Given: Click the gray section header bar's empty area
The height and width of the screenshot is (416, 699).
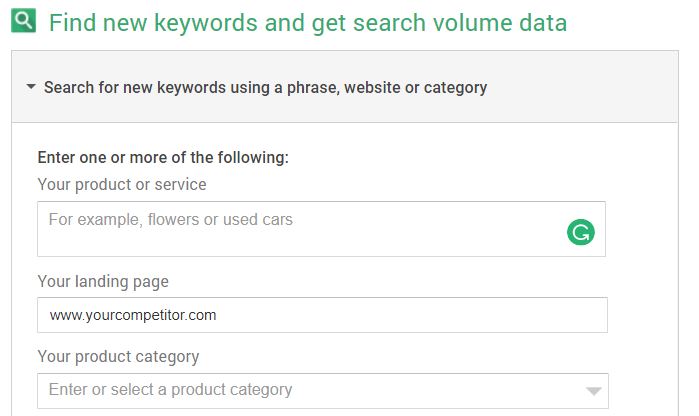Looking at the screenshot, I should point(590,88).
